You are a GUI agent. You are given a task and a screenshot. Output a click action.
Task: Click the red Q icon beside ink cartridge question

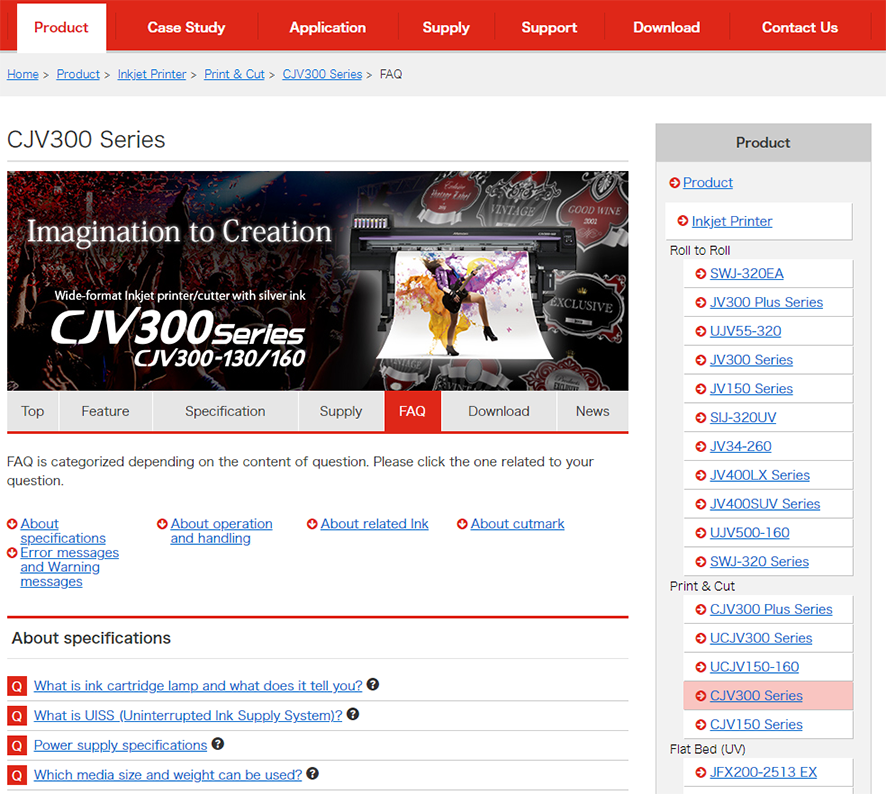click(x=15, y=686)
